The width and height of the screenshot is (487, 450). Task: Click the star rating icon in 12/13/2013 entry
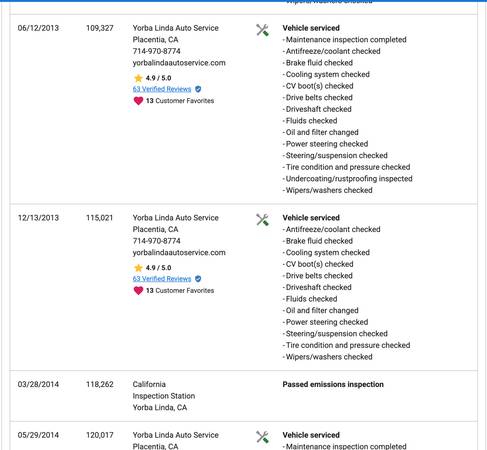click(138, 268)
